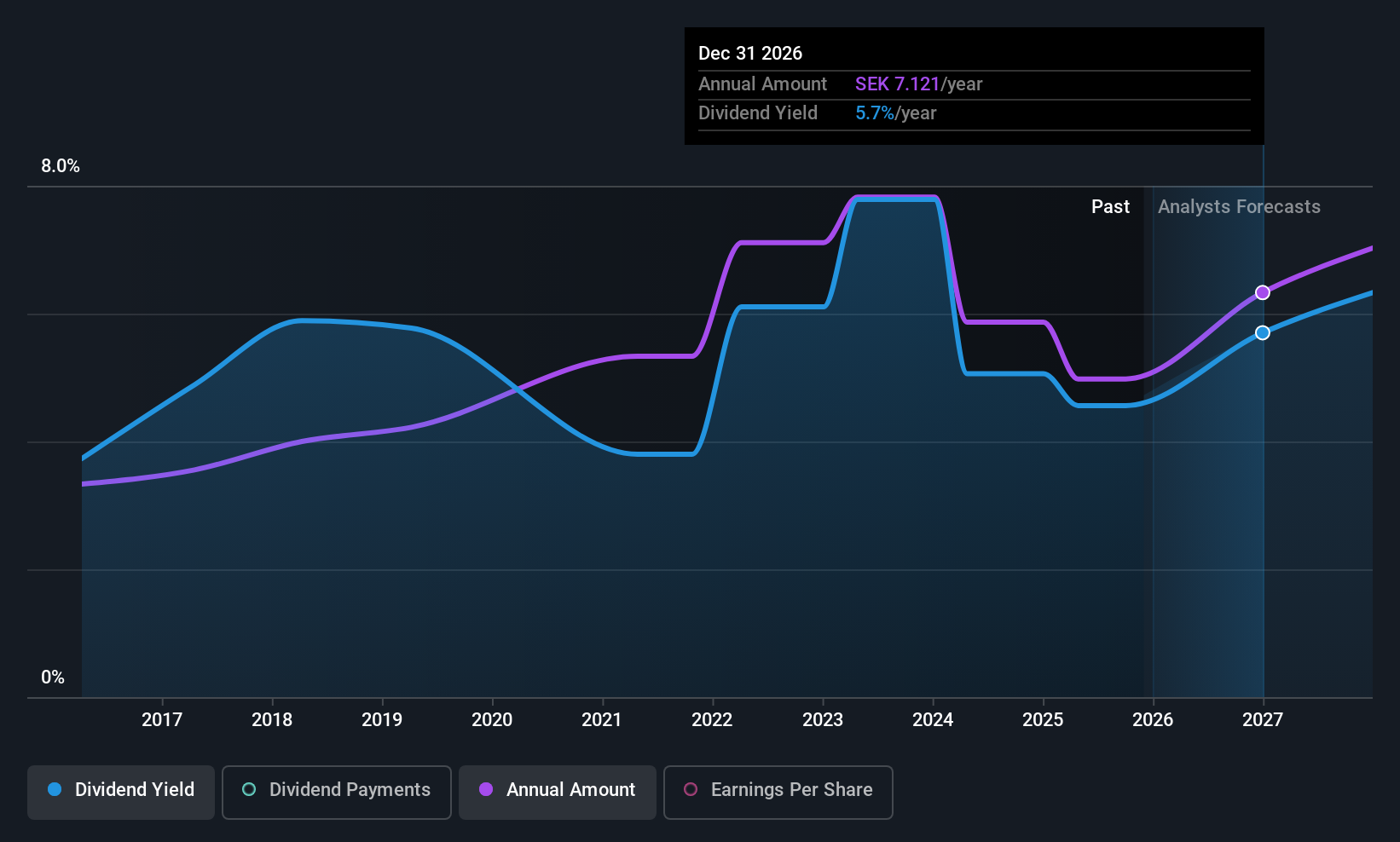Select the blue Dividend Yield point at 2027
This screenshot has height=842, width=1400.
(x=1263, y=332)
